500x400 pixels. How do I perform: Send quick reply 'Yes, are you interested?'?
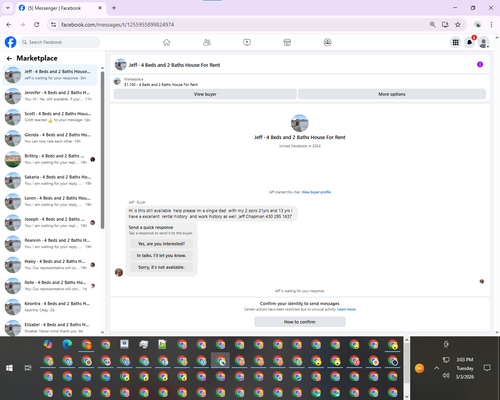click(161, 244)
